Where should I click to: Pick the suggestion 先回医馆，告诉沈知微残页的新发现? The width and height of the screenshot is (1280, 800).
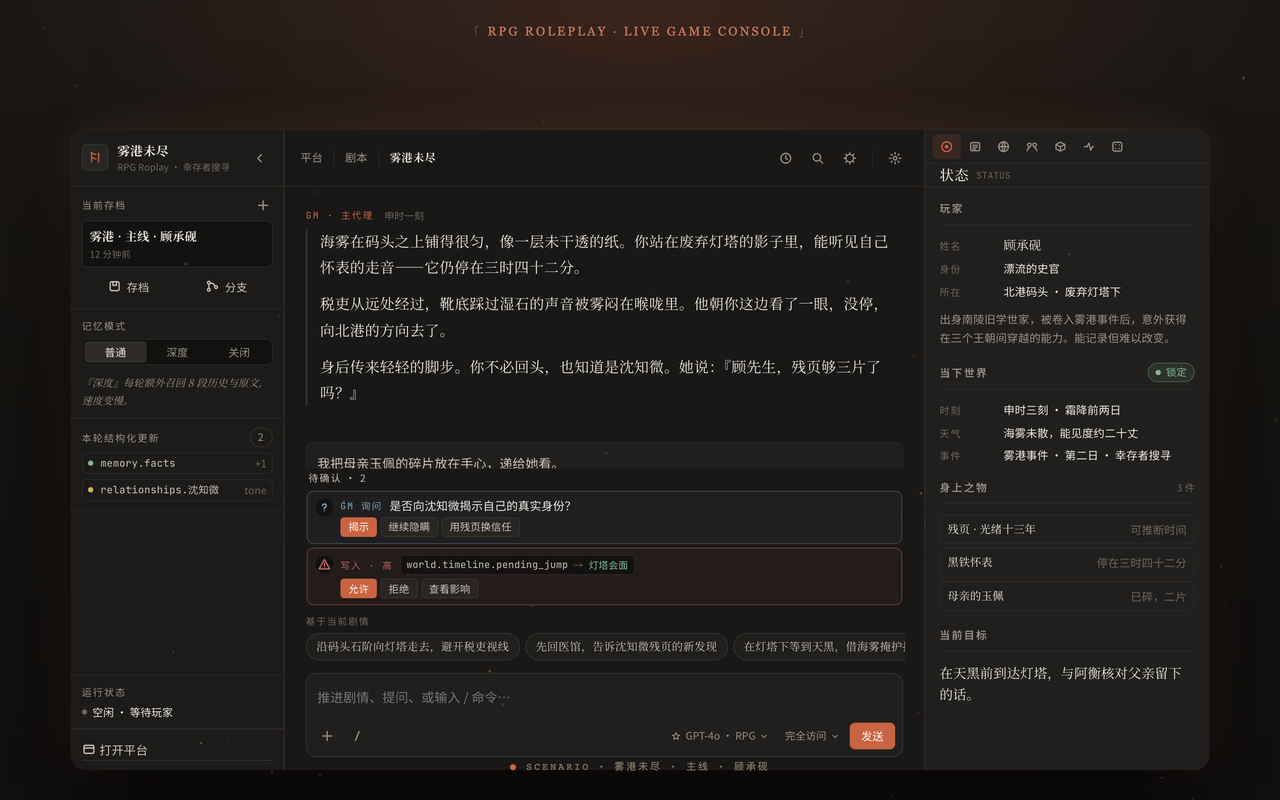(627, 647)
